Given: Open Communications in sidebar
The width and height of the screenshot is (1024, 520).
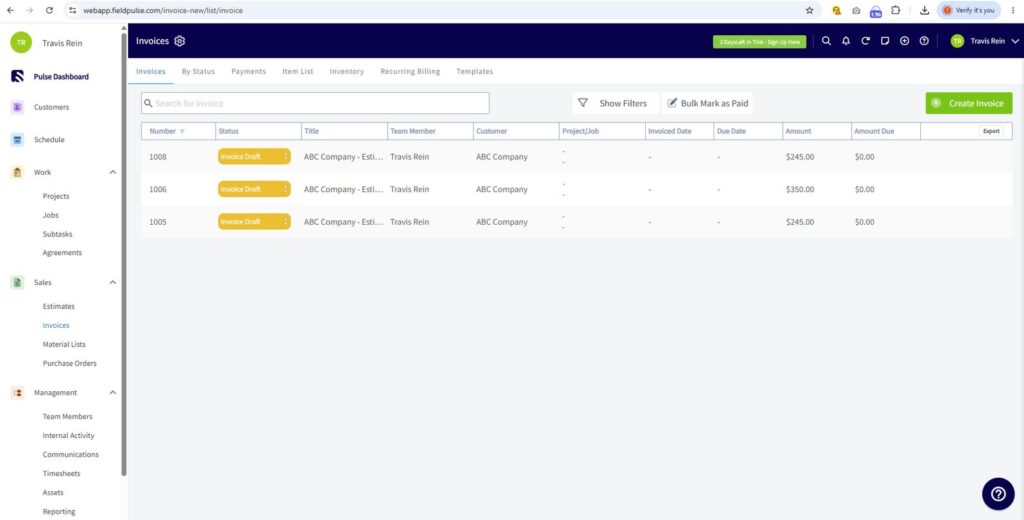Looking at the screenshot, I should (x=71, y=455).
